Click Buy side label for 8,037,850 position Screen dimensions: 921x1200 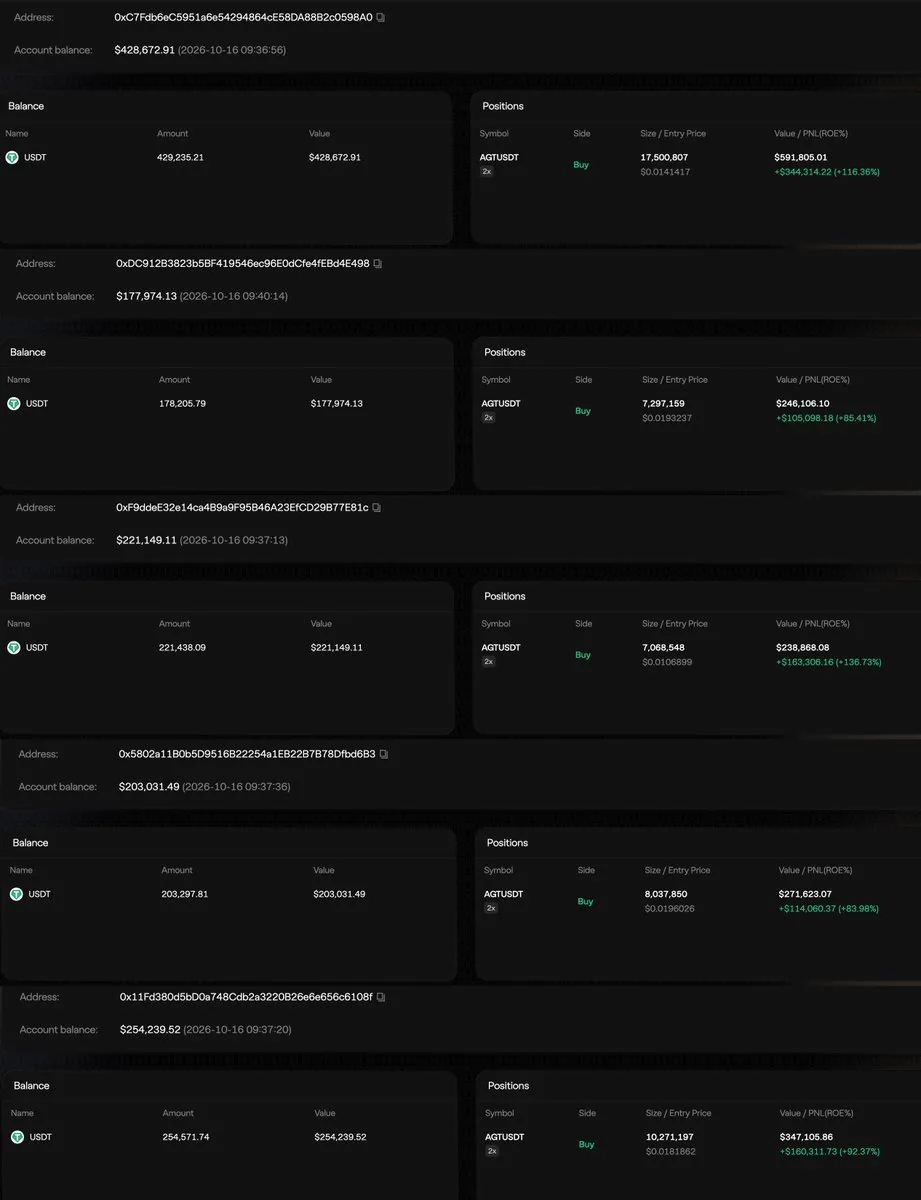585,901
